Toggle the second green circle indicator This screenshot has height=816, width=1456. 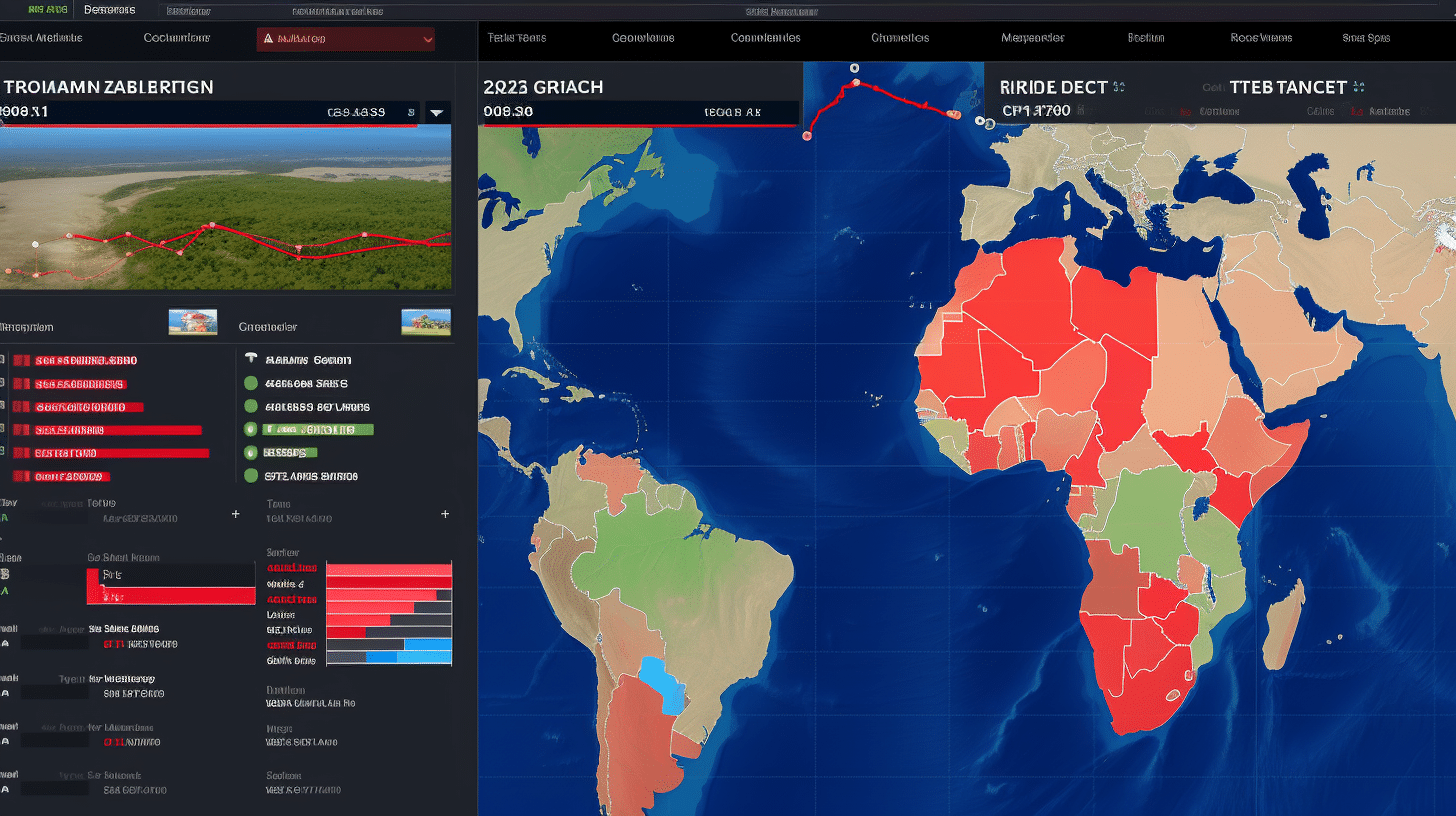pyautogui.click(x=251, y=406)
